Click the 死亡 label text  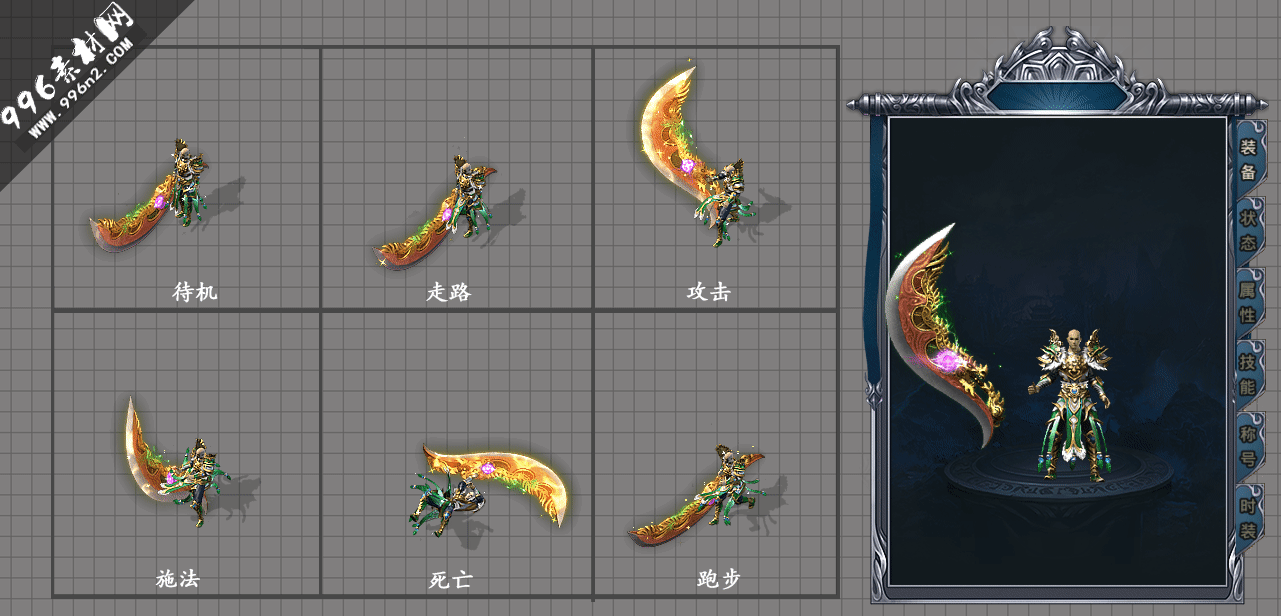point(451,580)
